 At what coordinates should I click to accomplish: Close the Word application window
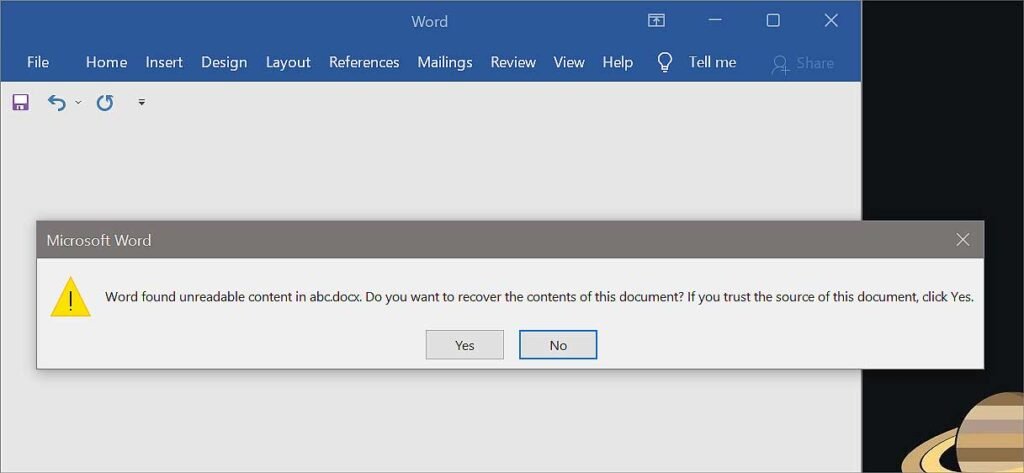click(x=831, y=21)
